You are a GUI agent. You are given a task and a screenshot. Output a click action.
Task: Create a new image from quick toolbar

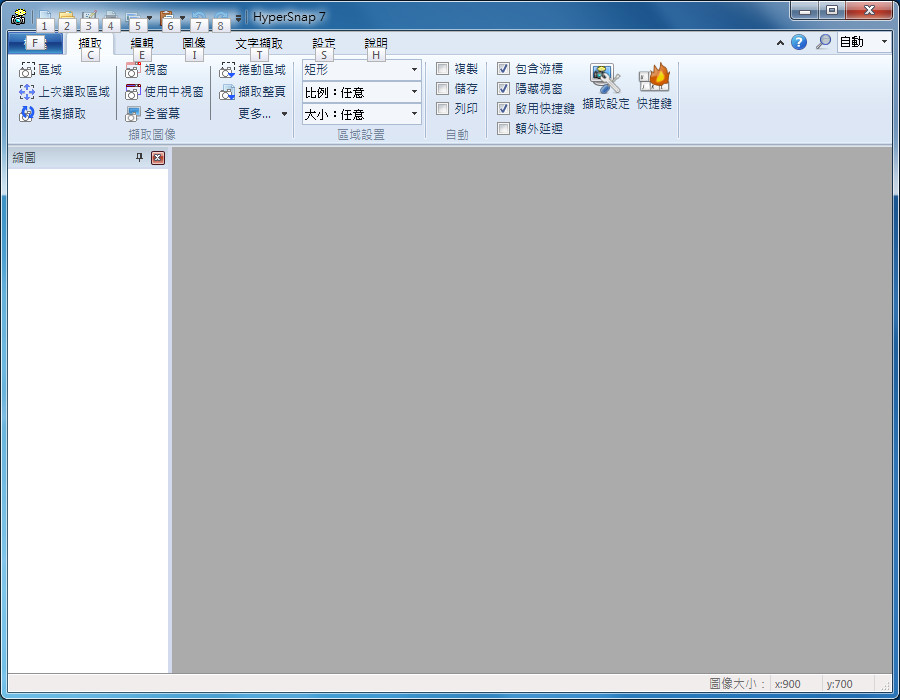tap(45, 16)
